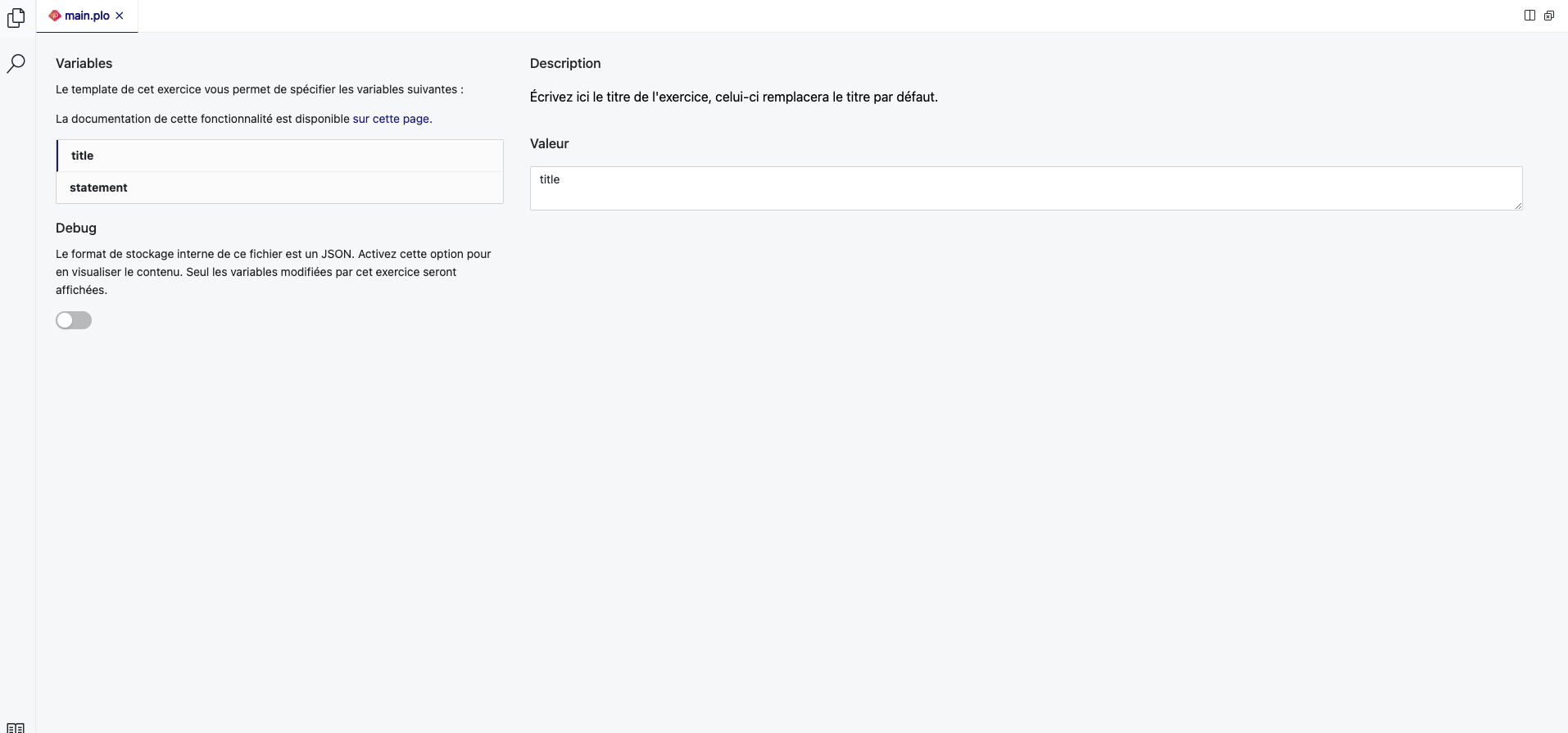The image size is (1568, 733).
Task: Close the main.plo tab
Action: click(120, 16)
